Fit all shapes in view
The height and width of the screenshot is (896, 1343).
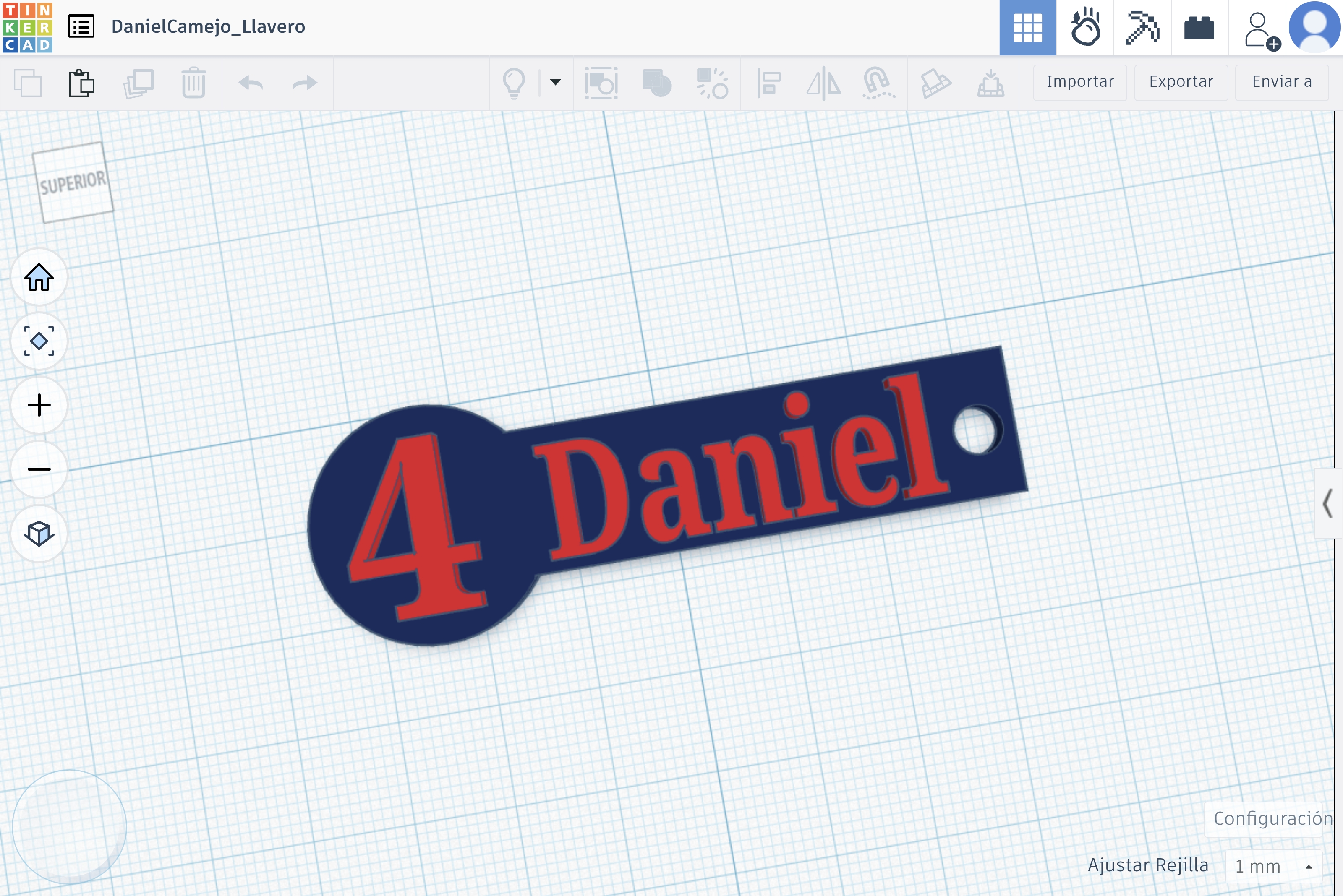[x=39, y=341]
